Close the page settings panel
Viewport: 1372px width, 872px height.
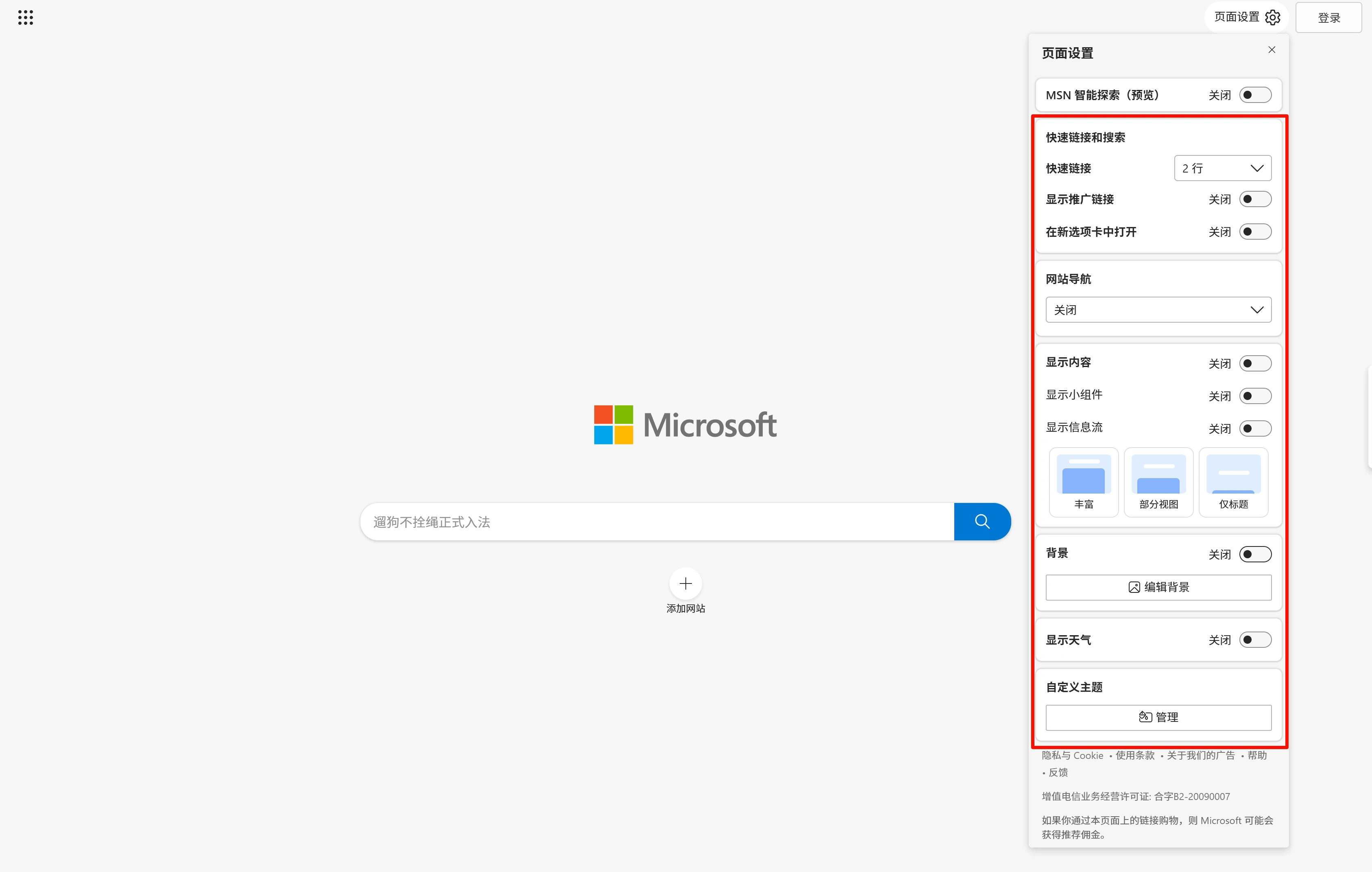[1272, 50]
